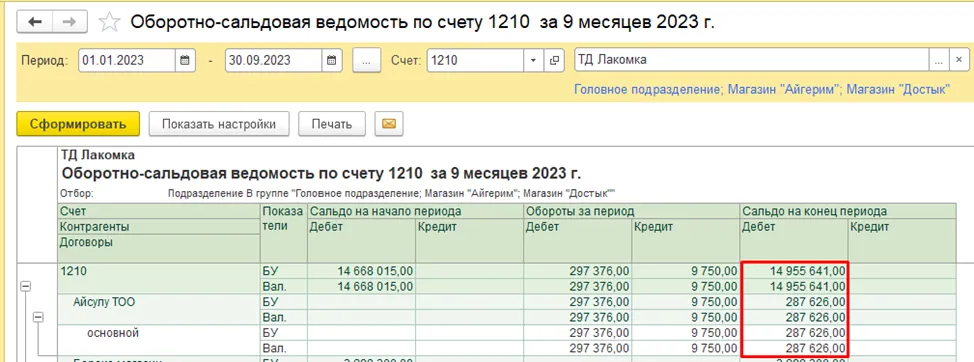Select the Айсулу ТОО row cell
Viewport: 974px width, 362px height.
(160, 309)
